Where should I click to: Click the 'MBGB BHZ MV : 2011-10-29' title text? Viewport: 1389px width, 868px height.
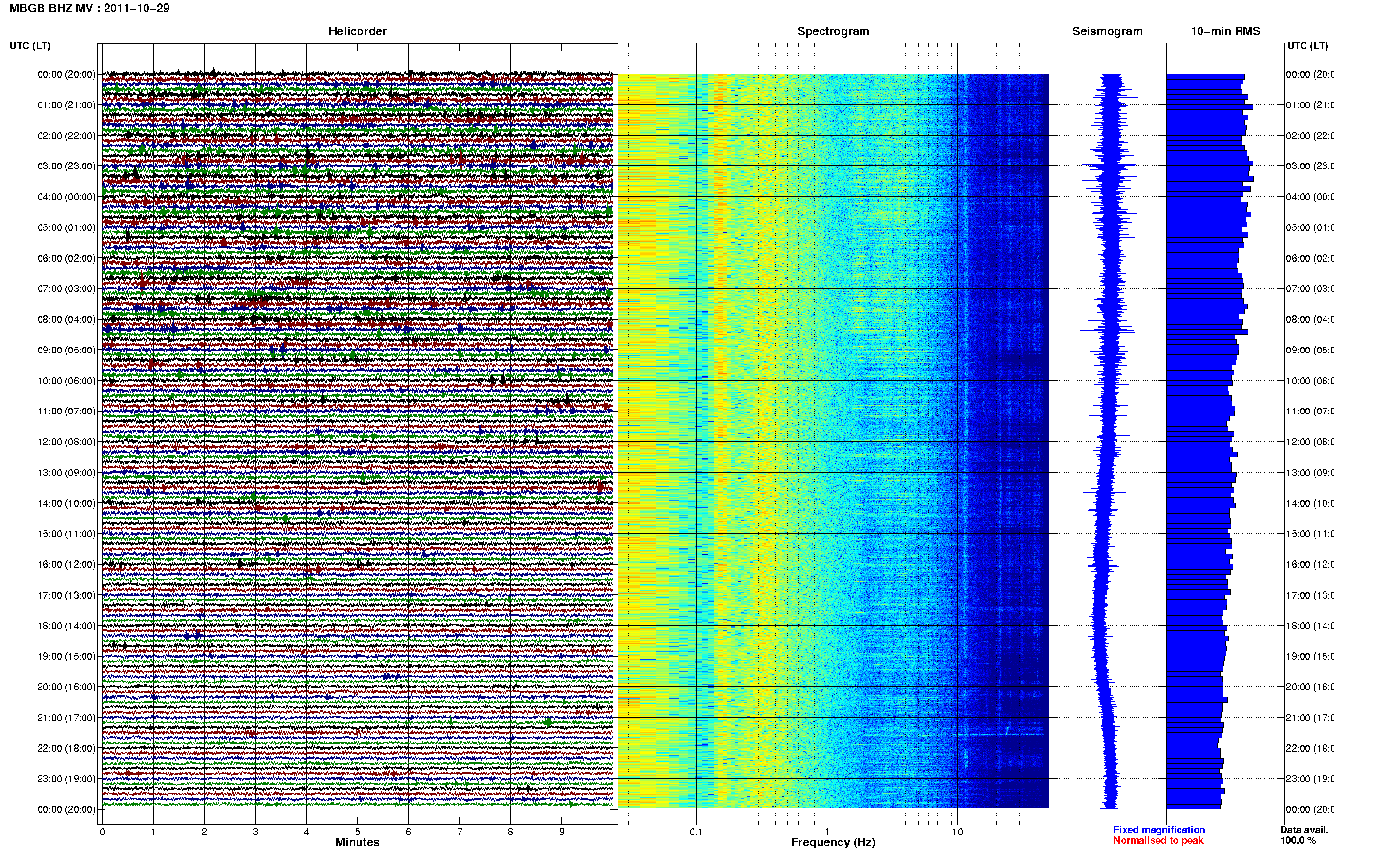89,8
